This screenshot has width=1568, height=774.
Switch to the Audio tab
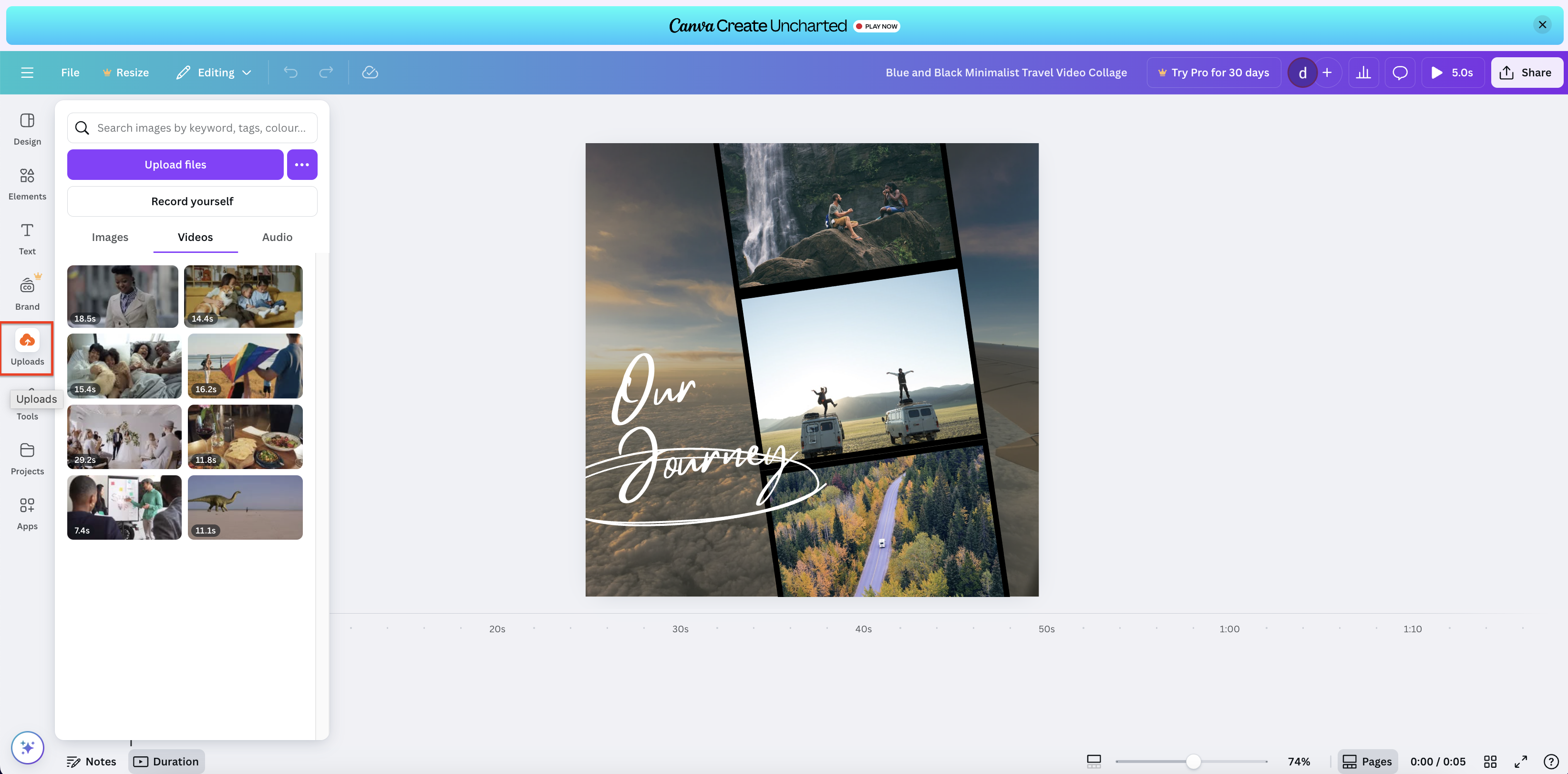pyautogui.click(x=277, y=237)
